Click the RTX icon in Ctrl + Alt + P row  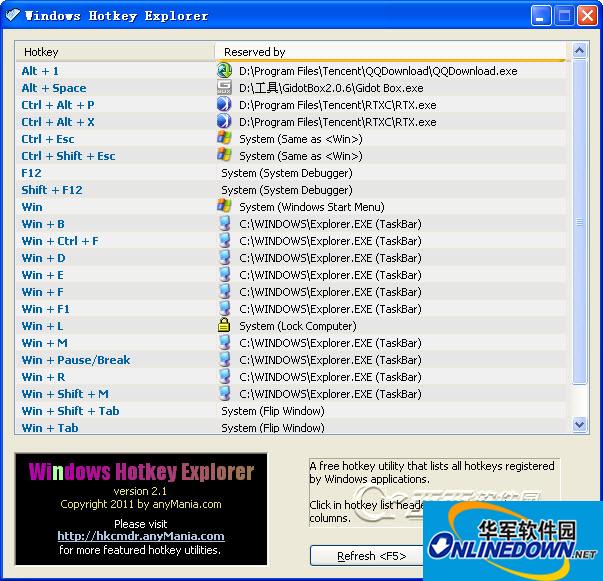(x=224, y=105)
